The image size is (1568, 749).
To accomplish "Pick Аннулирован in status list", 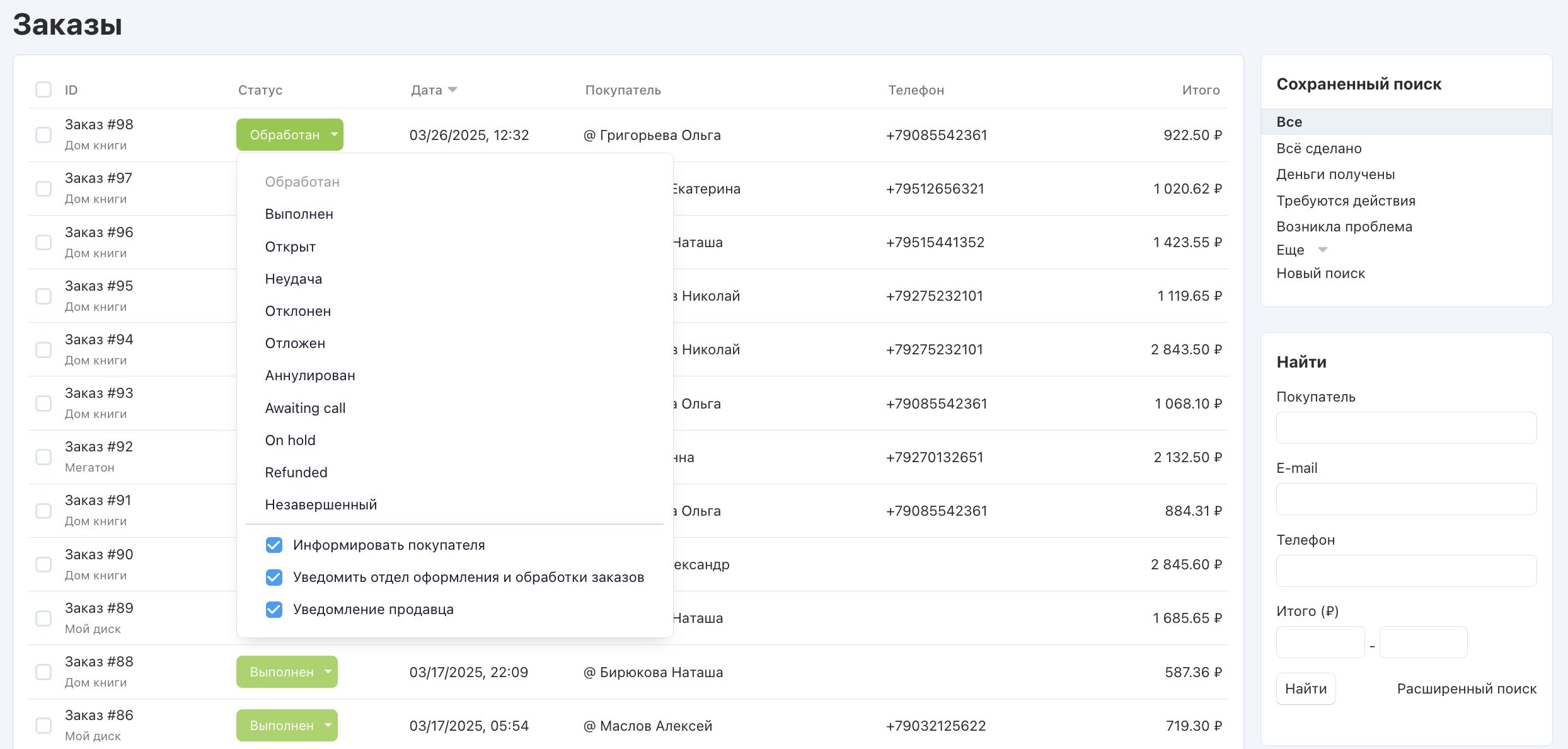I will (310, 376).
